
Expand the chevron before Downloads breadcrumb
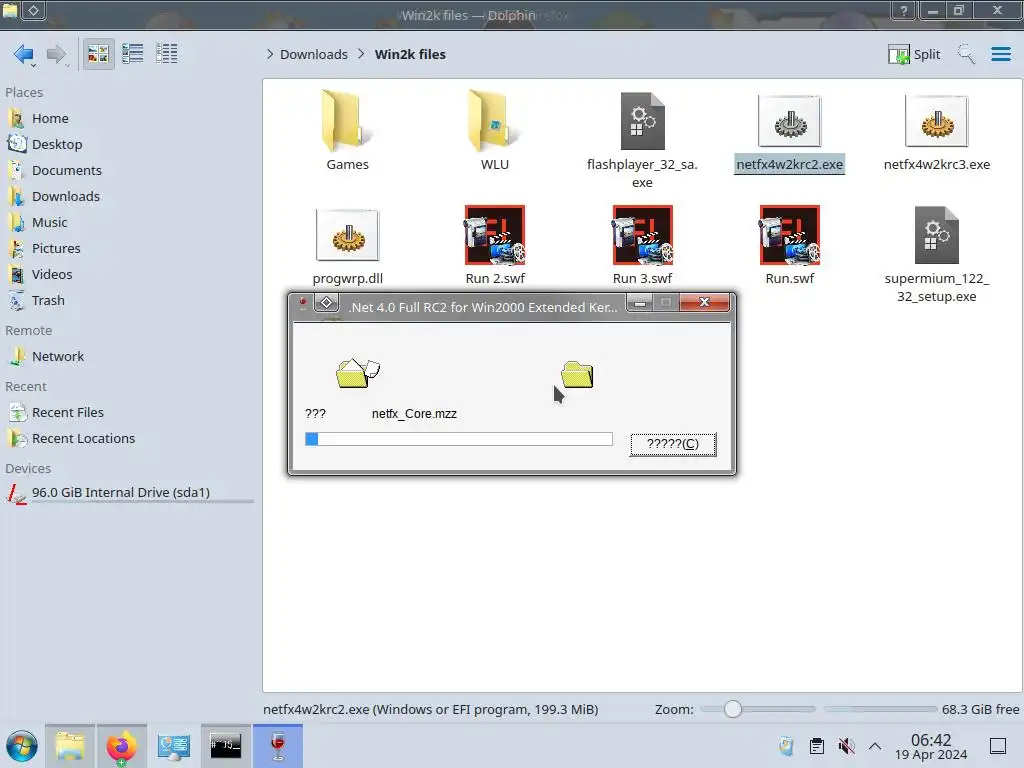pos(270,54)
